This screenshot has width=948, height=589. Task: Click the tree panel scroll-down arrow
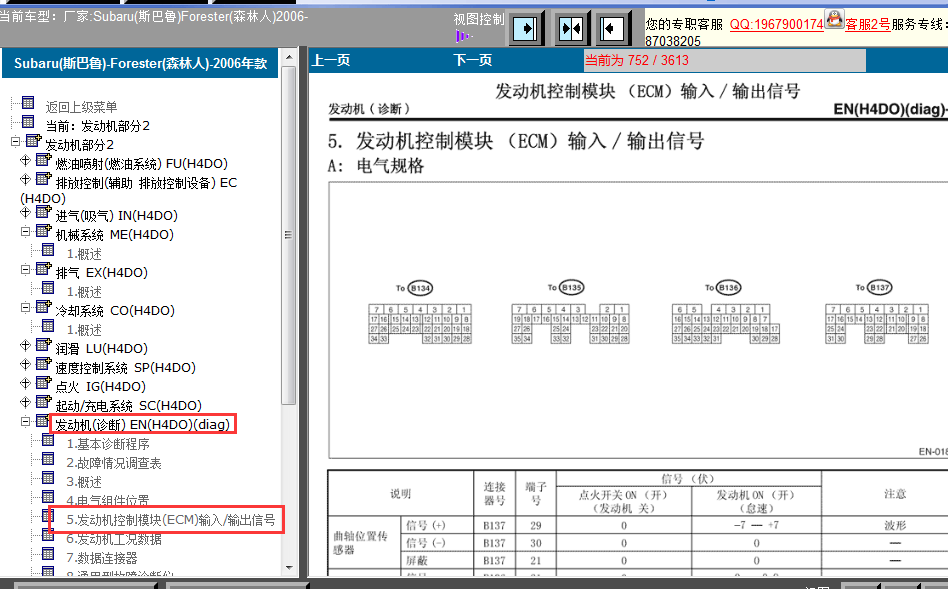click(x=288, y=568)
